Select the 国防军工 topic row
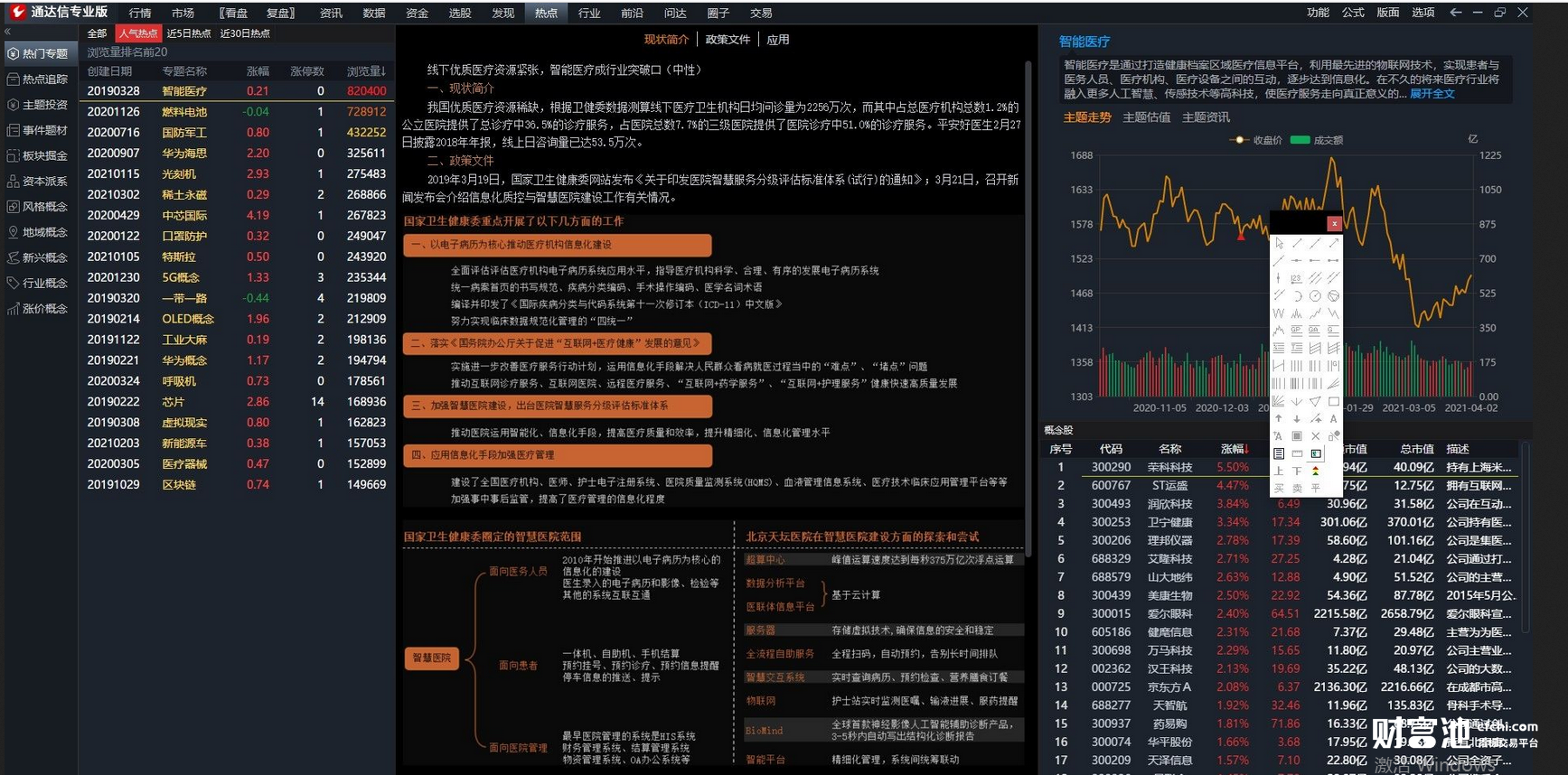Image resolution: width=1568 pixels, height=775 pixels. click(237, 133)
